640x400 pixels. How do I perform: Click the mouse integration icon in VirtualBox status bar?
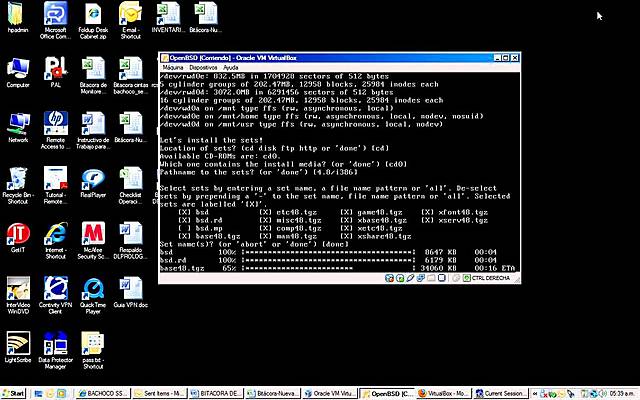[x=456, y=278]
